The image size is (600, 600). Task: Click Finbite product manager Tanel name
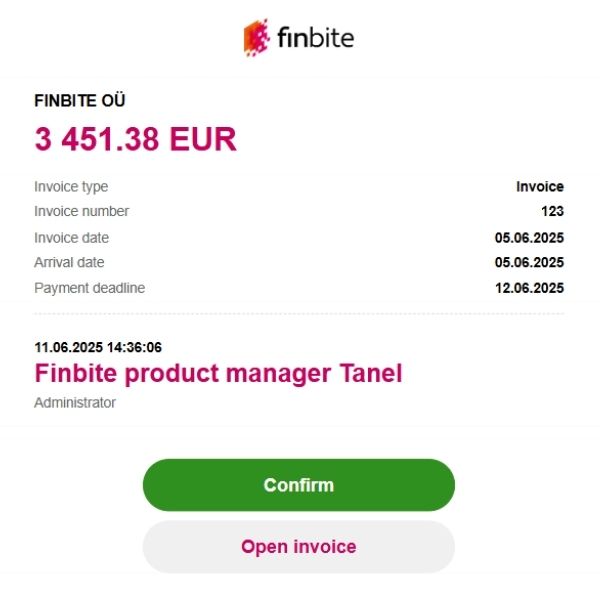coord(218,374)
